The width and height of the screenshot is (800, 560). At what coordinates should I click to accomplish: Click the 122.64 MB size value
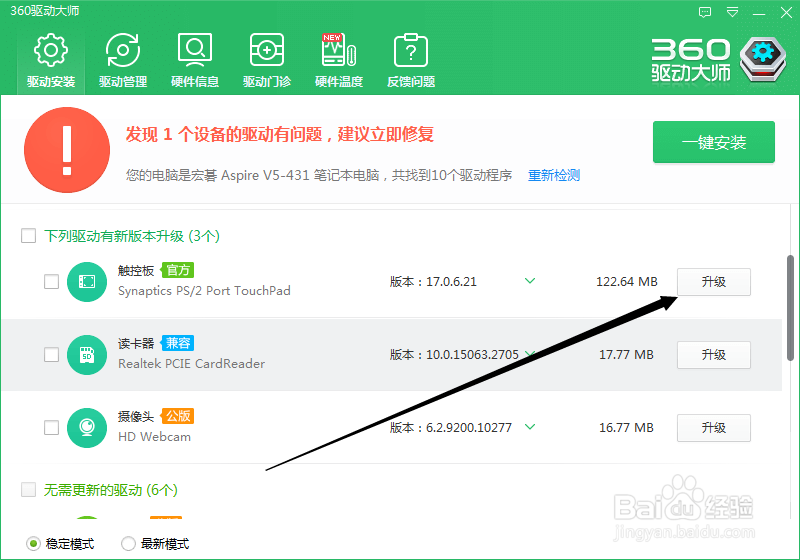[627, 282]
